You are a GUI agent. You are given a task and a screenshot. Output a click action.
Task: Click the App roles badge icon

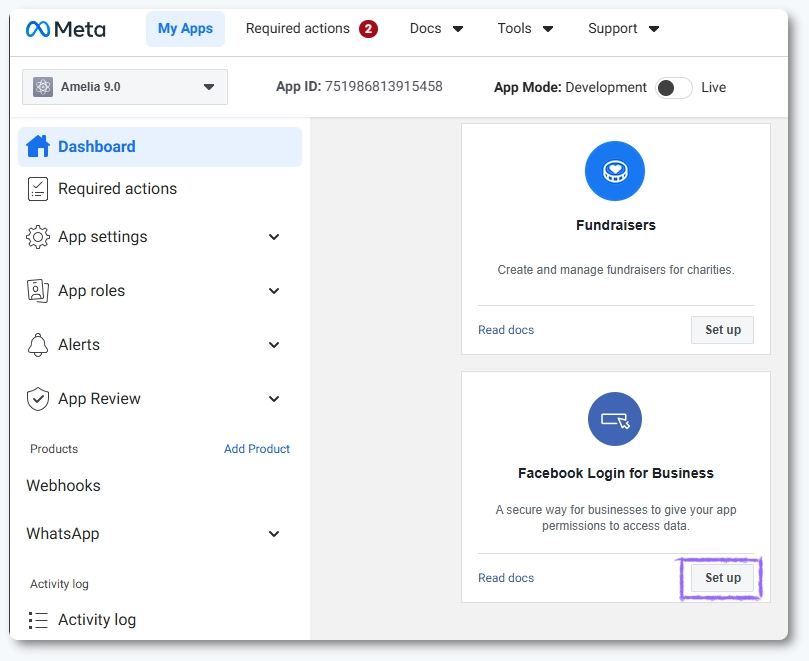(x=37, y=291)
